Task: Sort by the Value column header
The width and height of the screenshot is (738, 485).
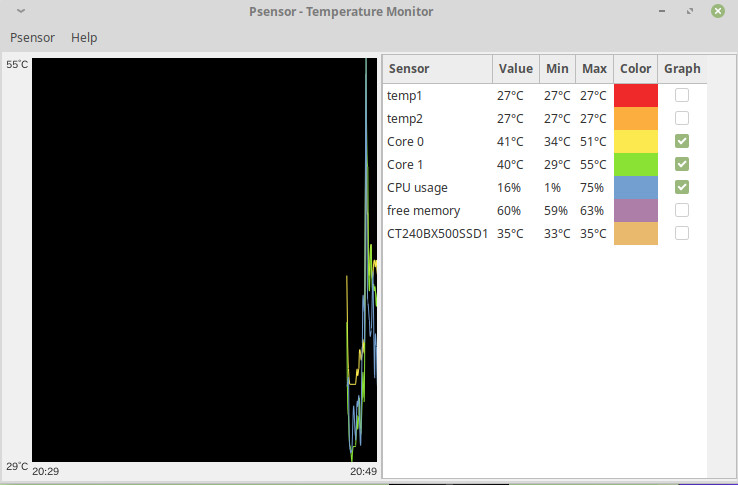Action: click(x=516, y=69)
